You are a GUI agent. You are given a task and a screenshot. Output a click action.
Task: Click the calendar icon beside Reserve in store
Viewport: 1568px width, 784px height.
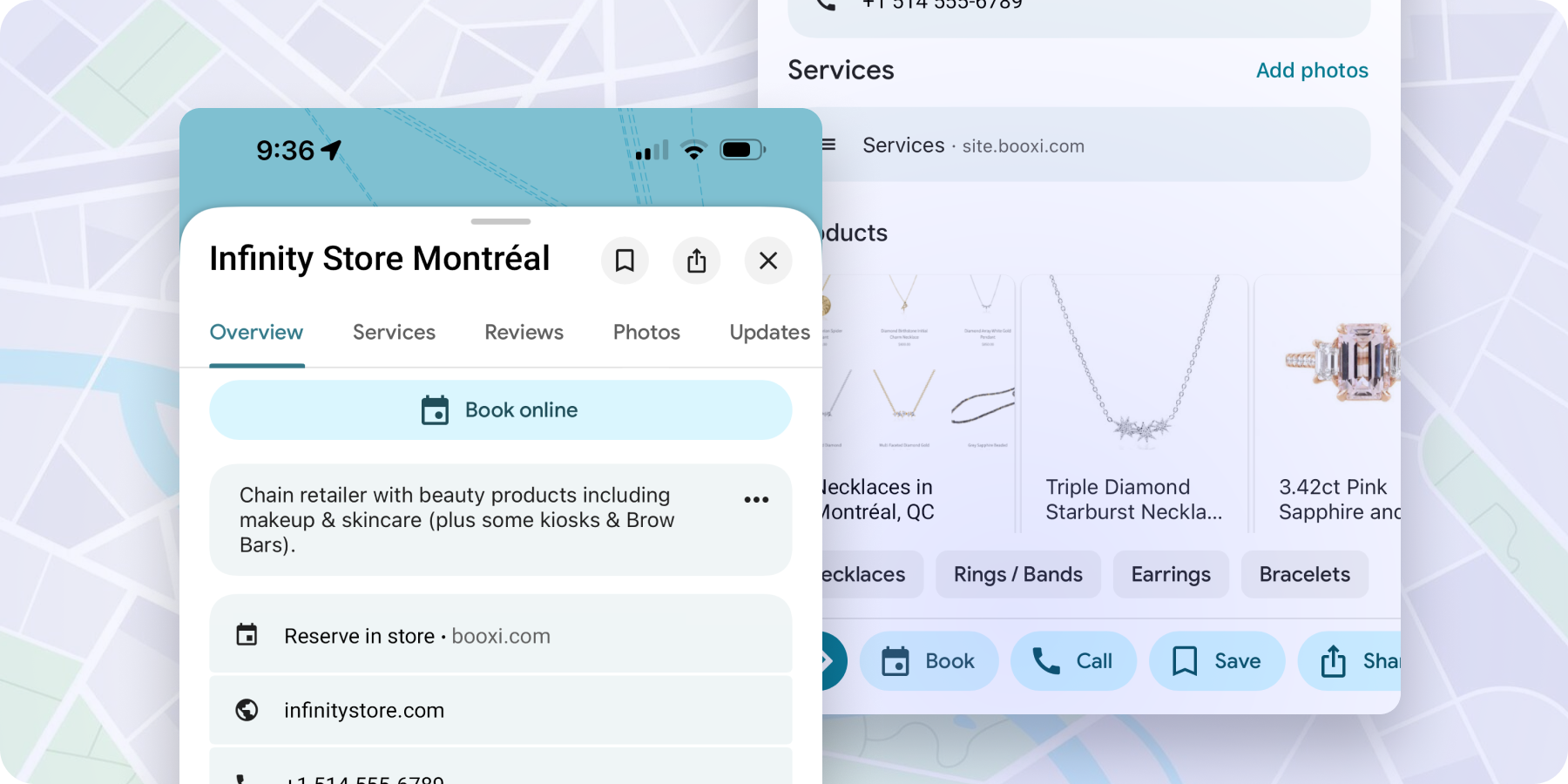pyautogui.click(x=247, y=635)
